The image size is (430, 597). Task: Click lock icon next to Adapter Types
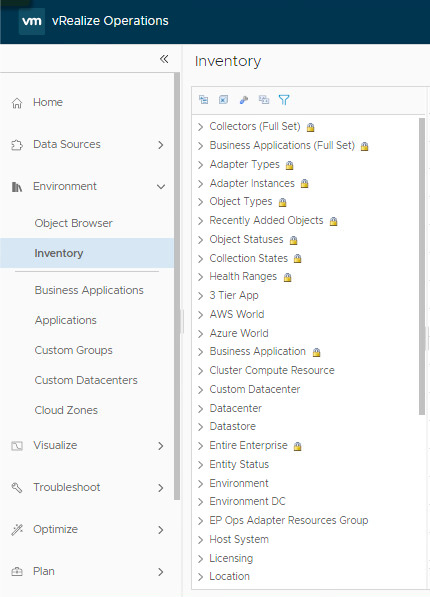coord(289,165)
